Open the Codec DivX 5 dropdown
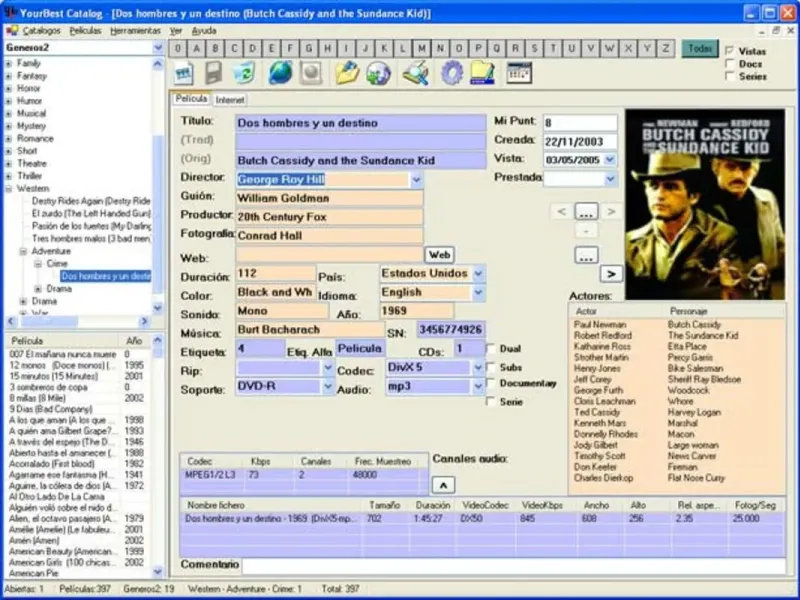This screenshot has height=600, width=800. click(x=477, y=368)
